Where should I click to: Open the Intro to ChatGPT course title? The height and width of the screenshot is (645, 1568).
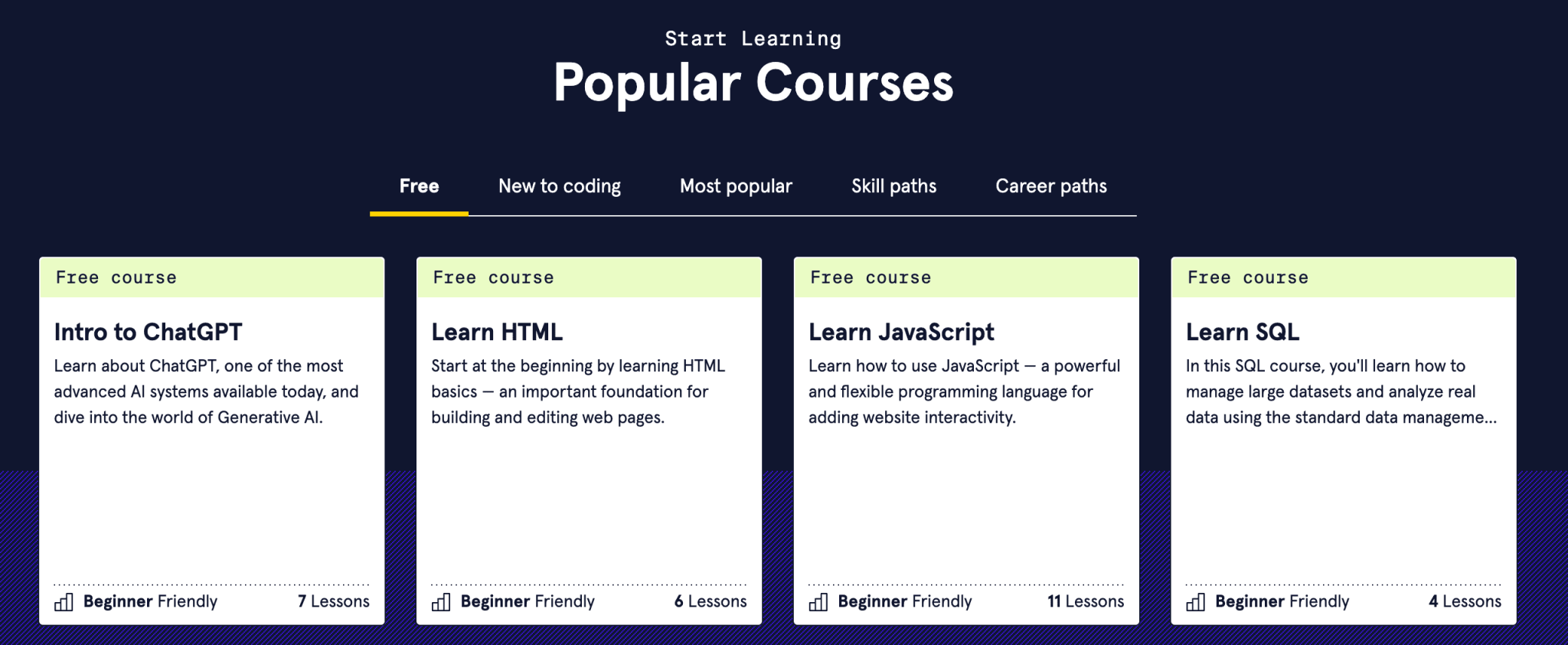148,332
